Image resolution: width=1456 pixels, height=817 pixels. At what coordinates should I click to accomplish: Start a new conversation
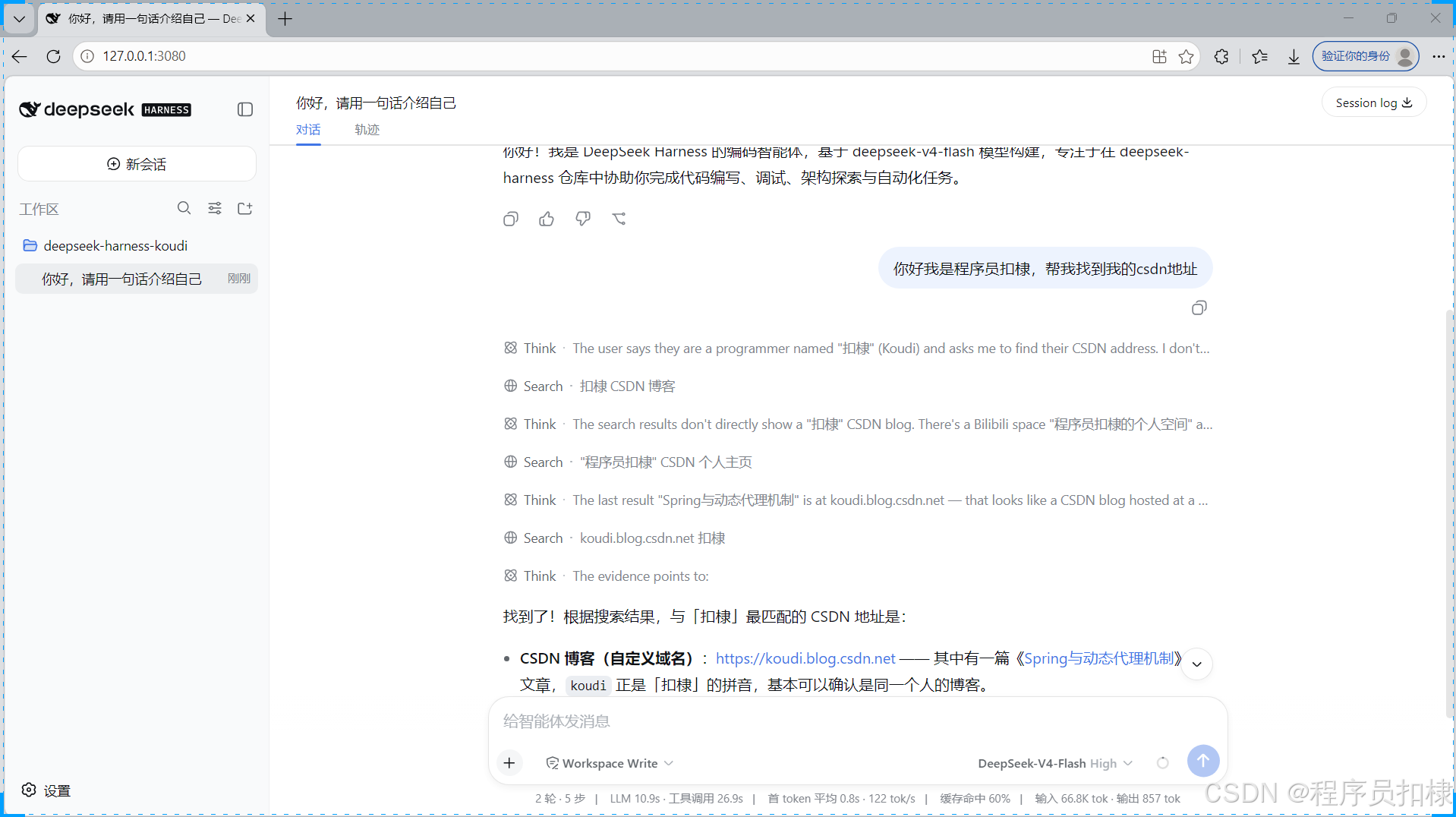pyautogui.click(x=137, y=164)
